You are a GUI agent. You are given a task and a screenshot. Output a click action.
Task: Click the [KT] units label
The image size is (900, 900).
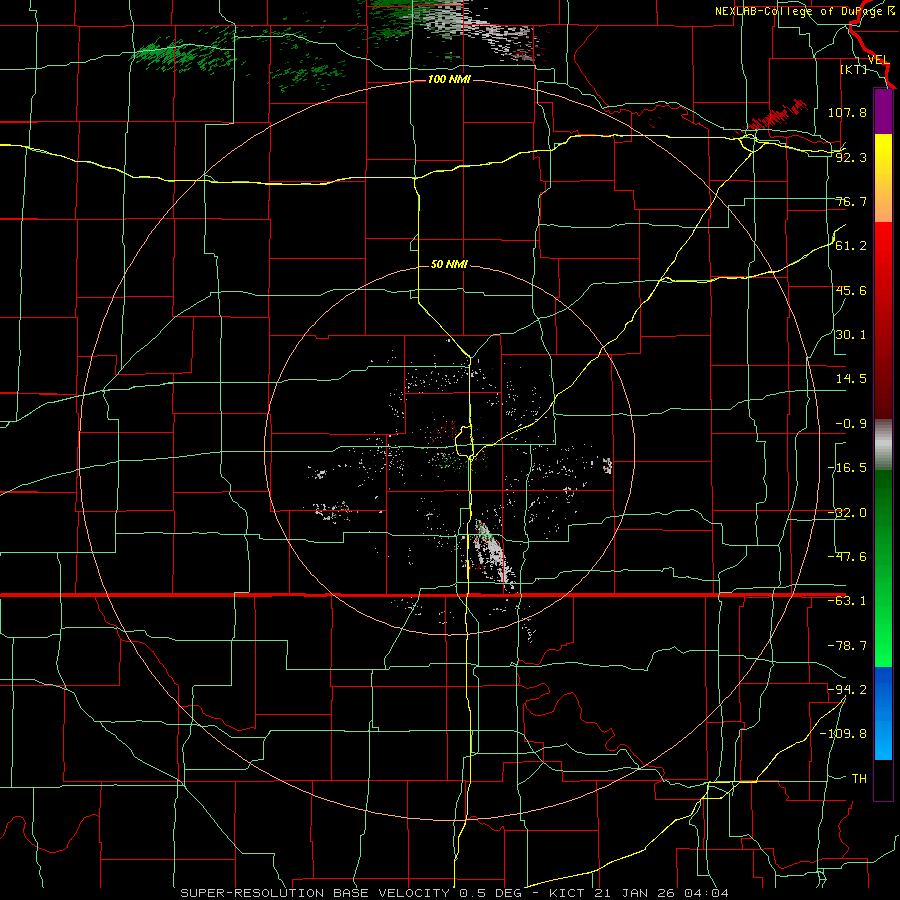click(x=854, y=69)
